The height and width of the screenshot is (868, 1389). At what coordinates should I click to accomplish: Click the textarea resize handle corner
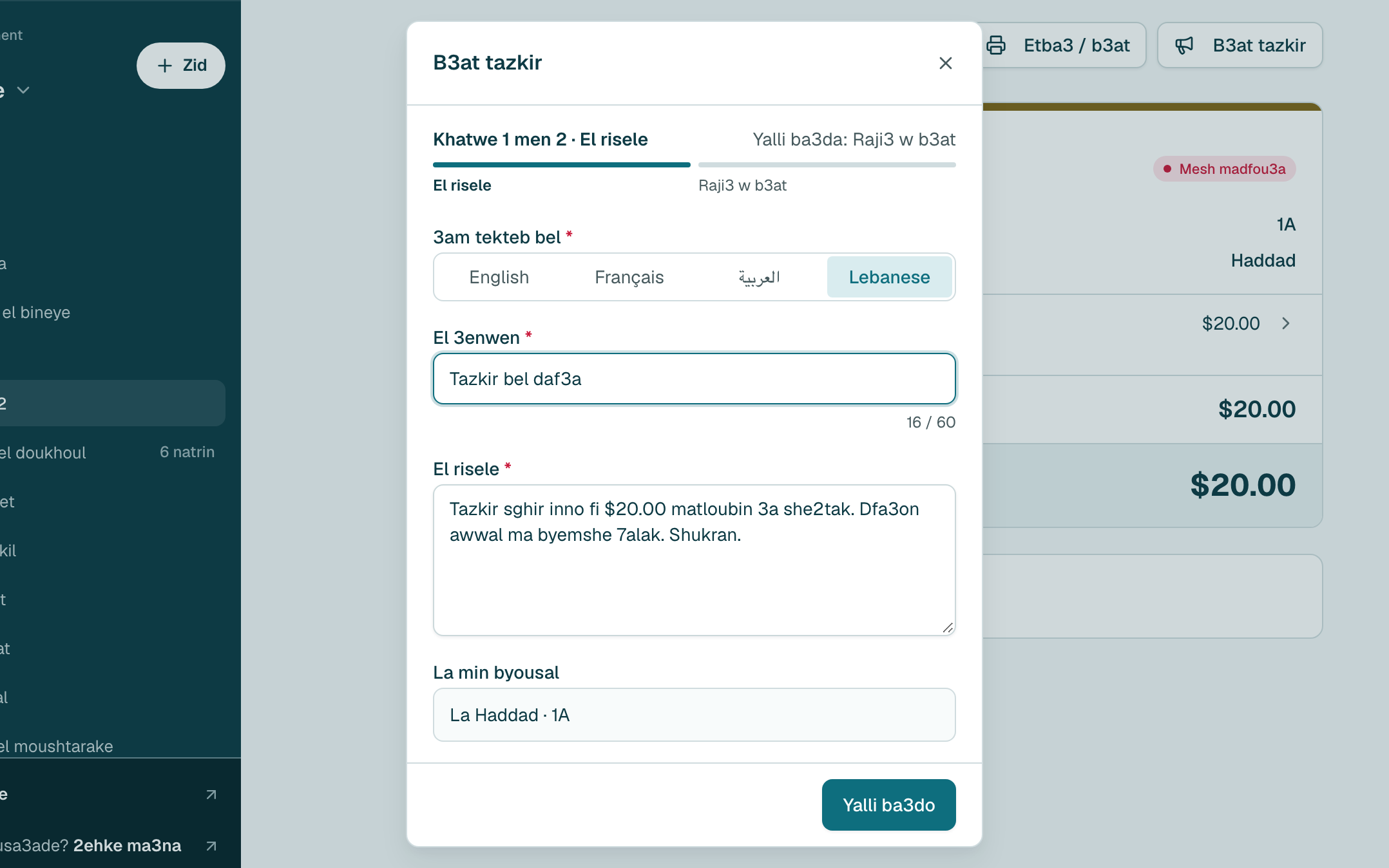pos(948,628)
